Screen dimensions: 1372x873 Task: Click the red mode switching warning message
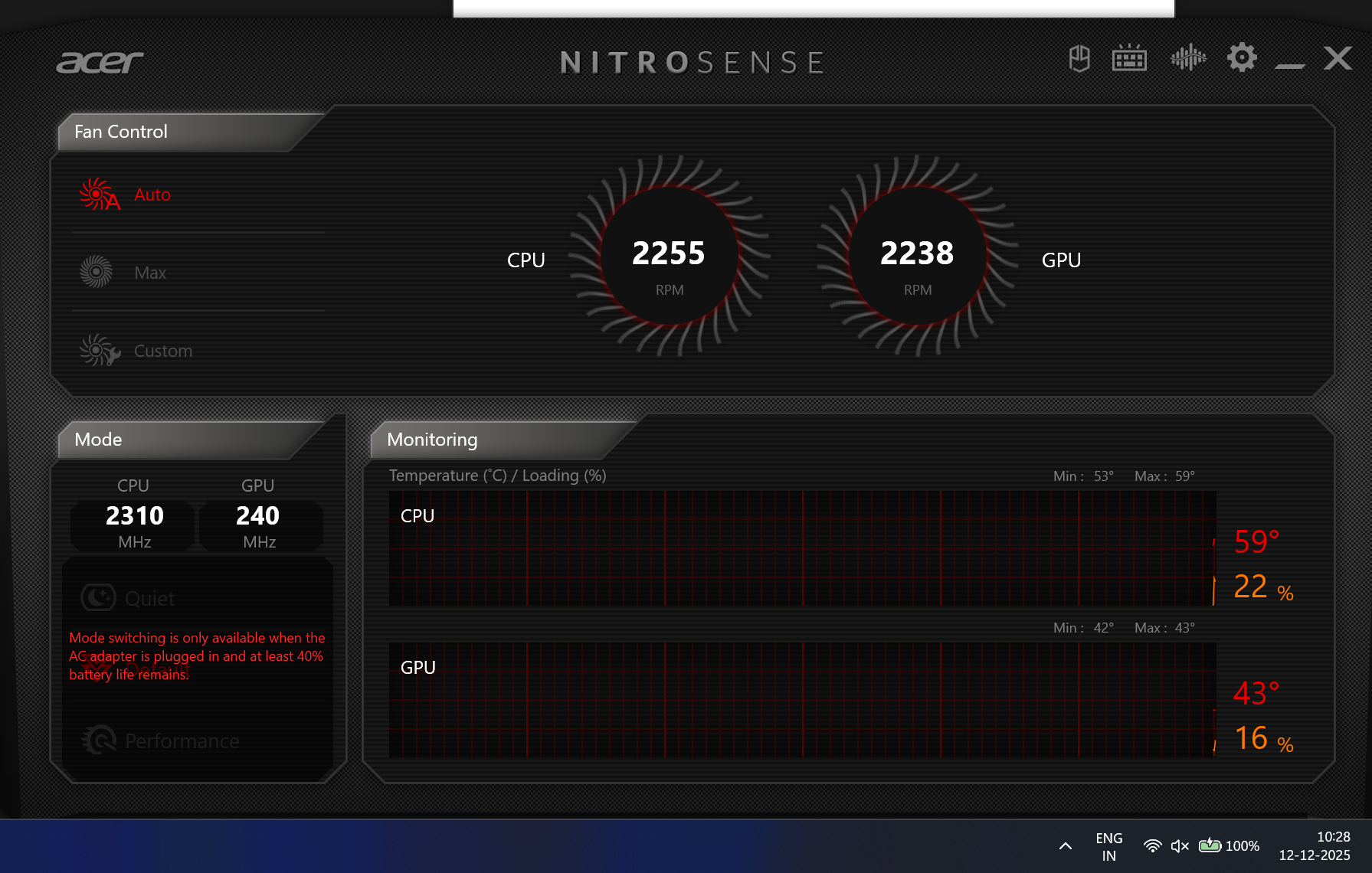pyautogui.click(x=197, y=656)
